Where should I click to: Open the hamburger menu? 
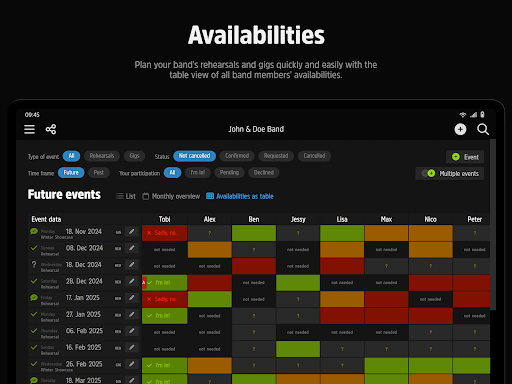click(x=29, y=129)
